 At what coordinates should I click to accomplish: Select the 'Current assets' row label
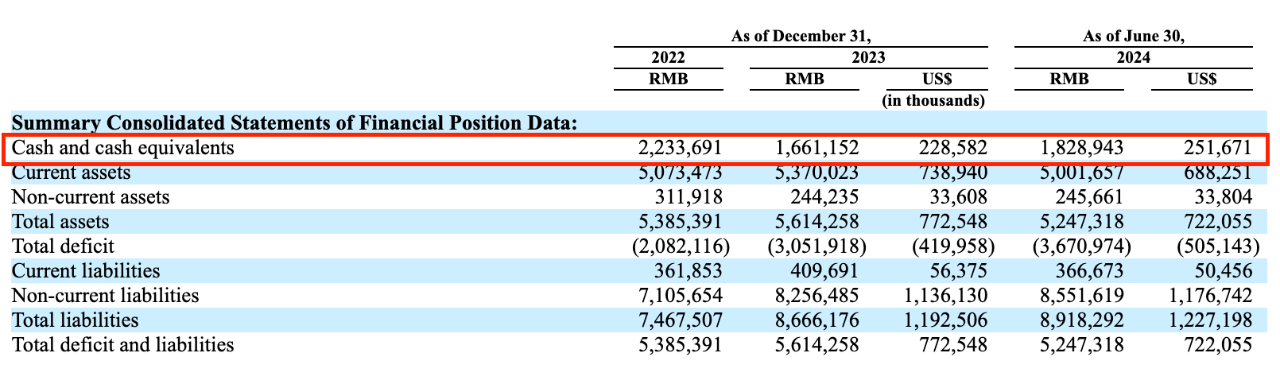(71, 173)
